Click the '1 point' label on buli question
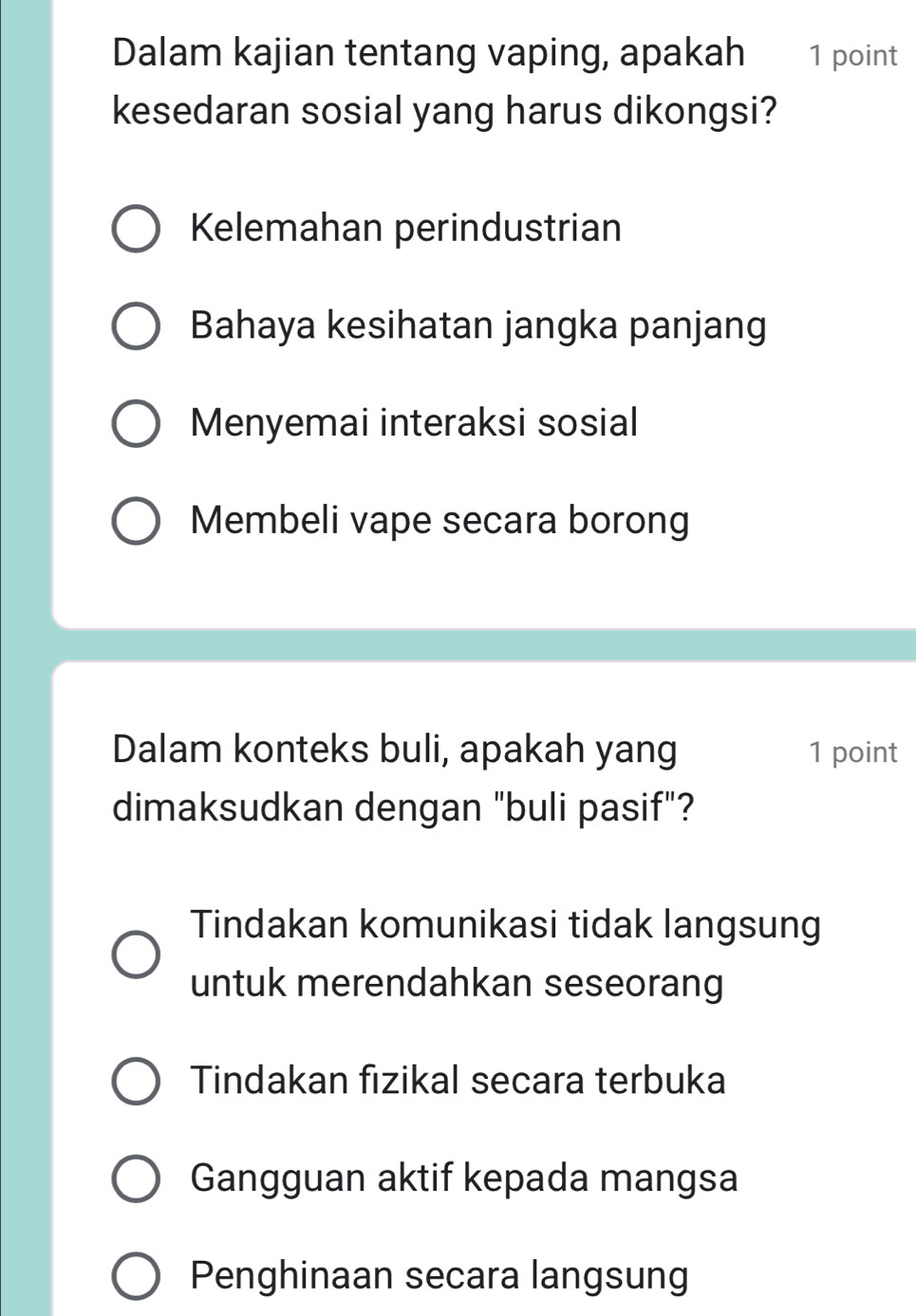The height and width of the screenshot is (1316, 916). point(852,752)
